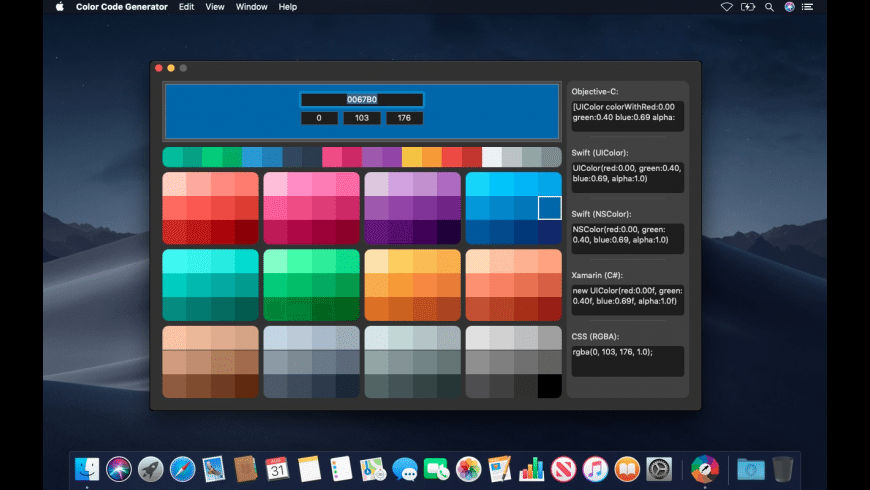Open Notes app in the Dock

click(x=309, y=469)
